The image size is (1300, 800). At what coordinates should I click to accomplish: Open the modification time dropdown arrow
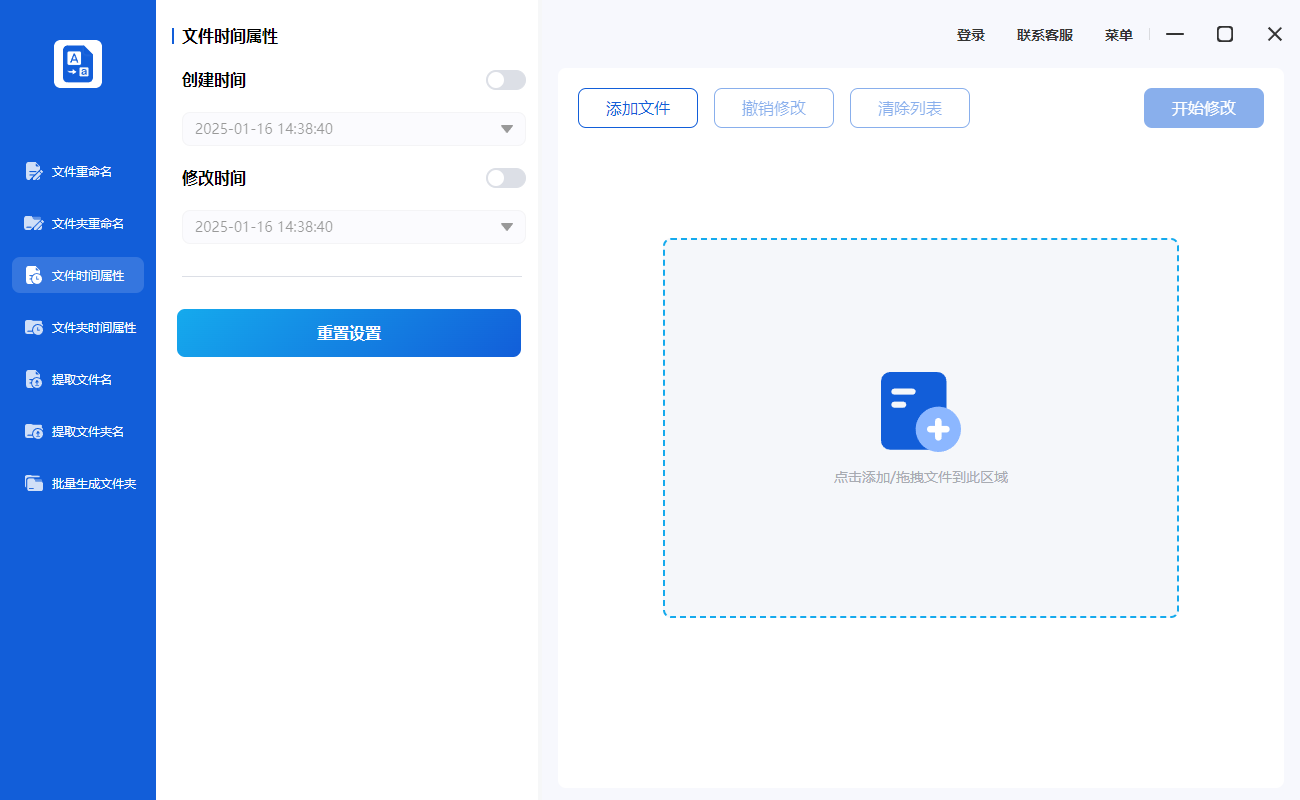tap(506, 227)
